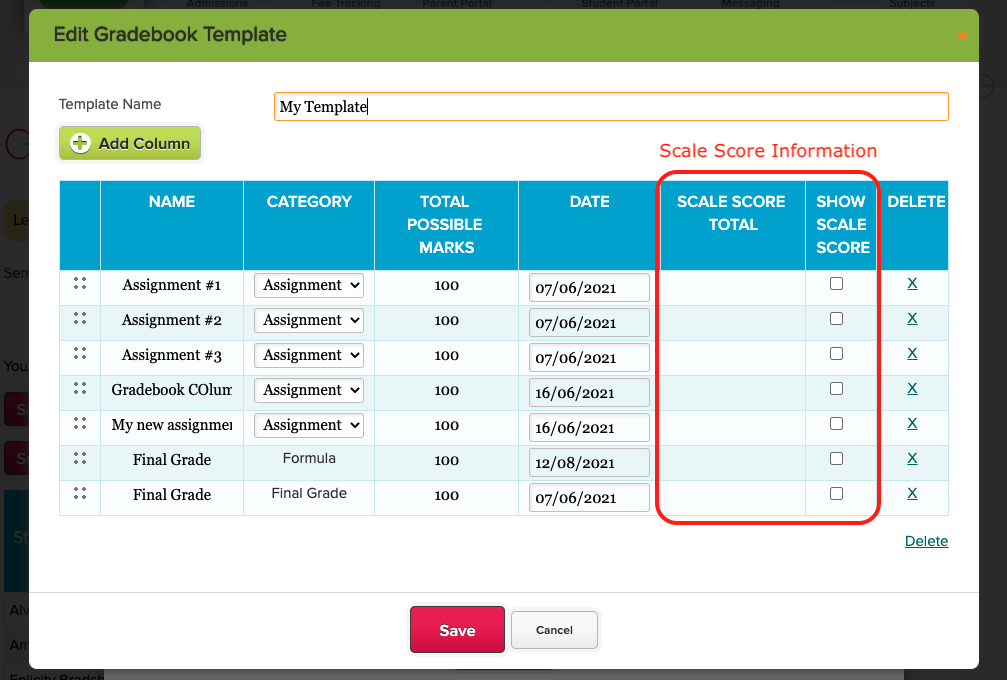
Task: Delete My new assignment row via X
Action: pos(912,423)
